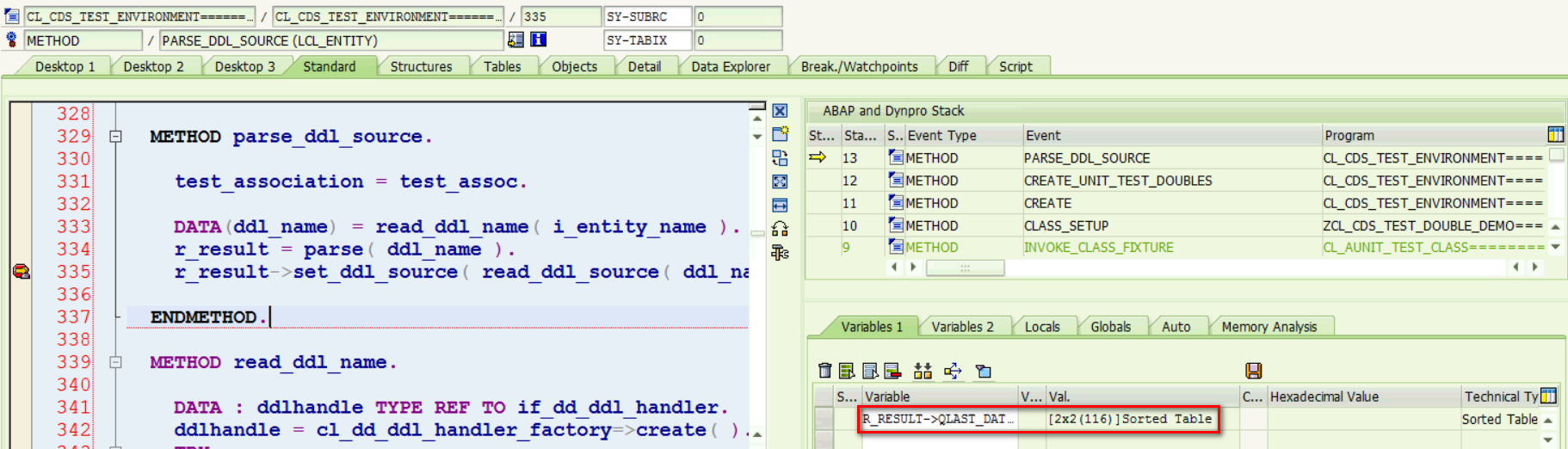Click the breakpoint stop icon at line 335
This screenshot has width=1568, height=449.
(x=22, y=272)
